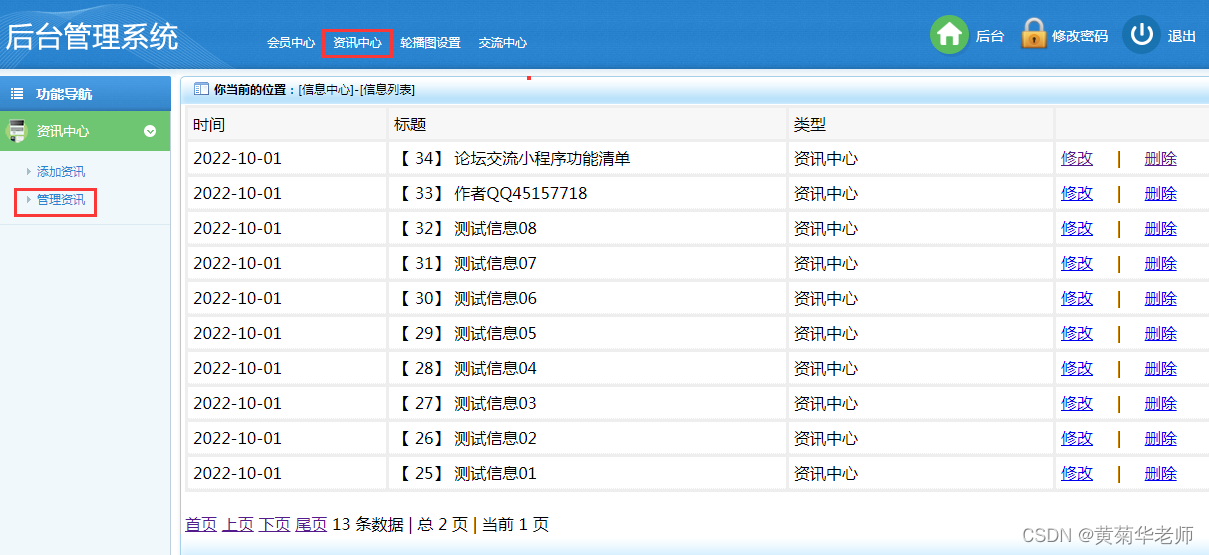The image size is (1209, 555).
Task: Click title 【34】论坛交流小程序功能清单
Action: coord(513,158)
